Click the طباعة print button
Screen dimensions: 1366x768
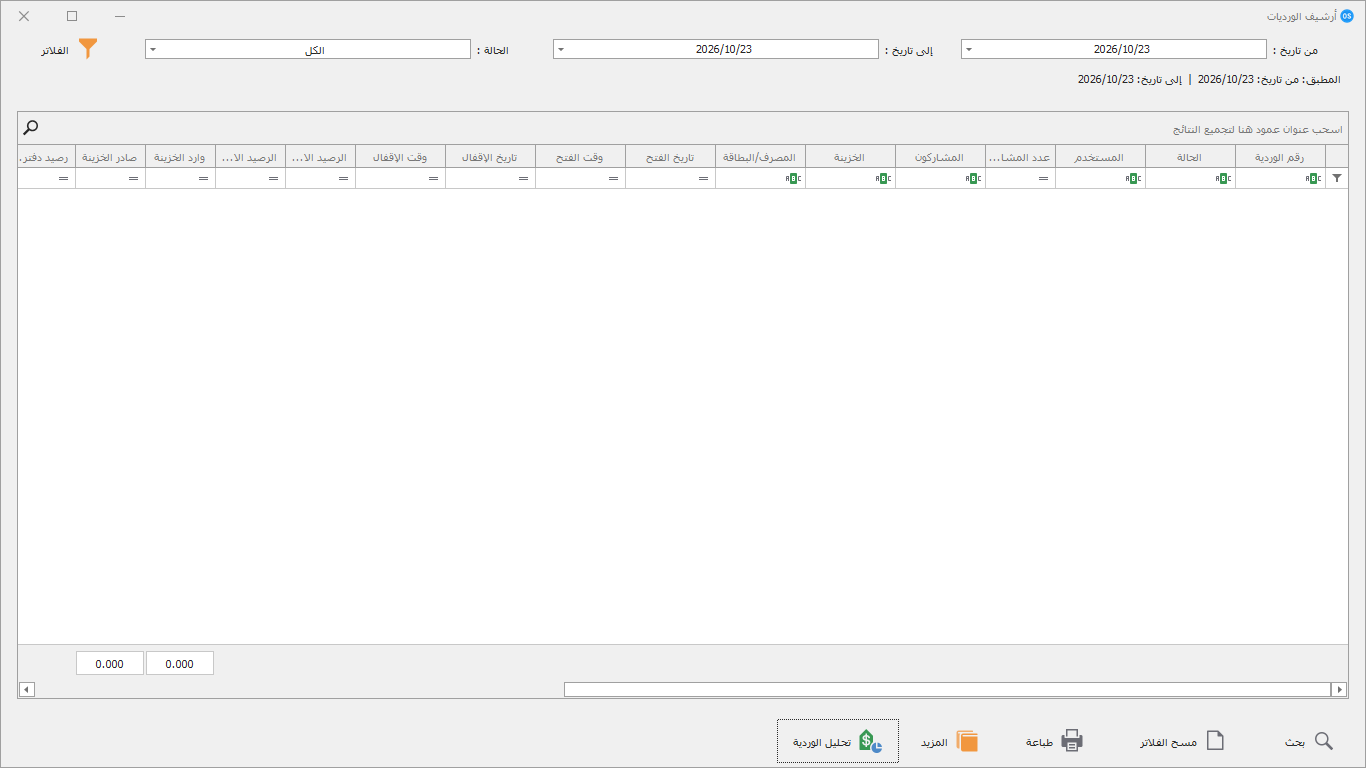click(1055, 741)
